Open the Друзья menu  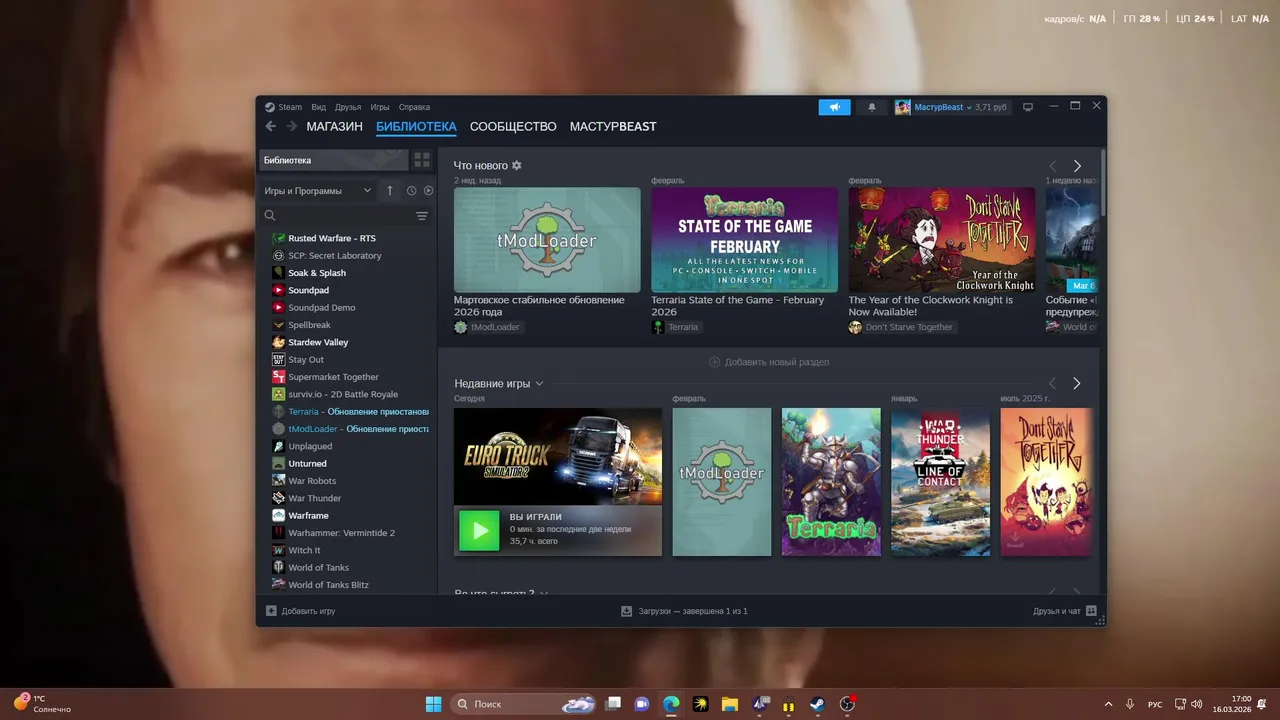point(348,107)
